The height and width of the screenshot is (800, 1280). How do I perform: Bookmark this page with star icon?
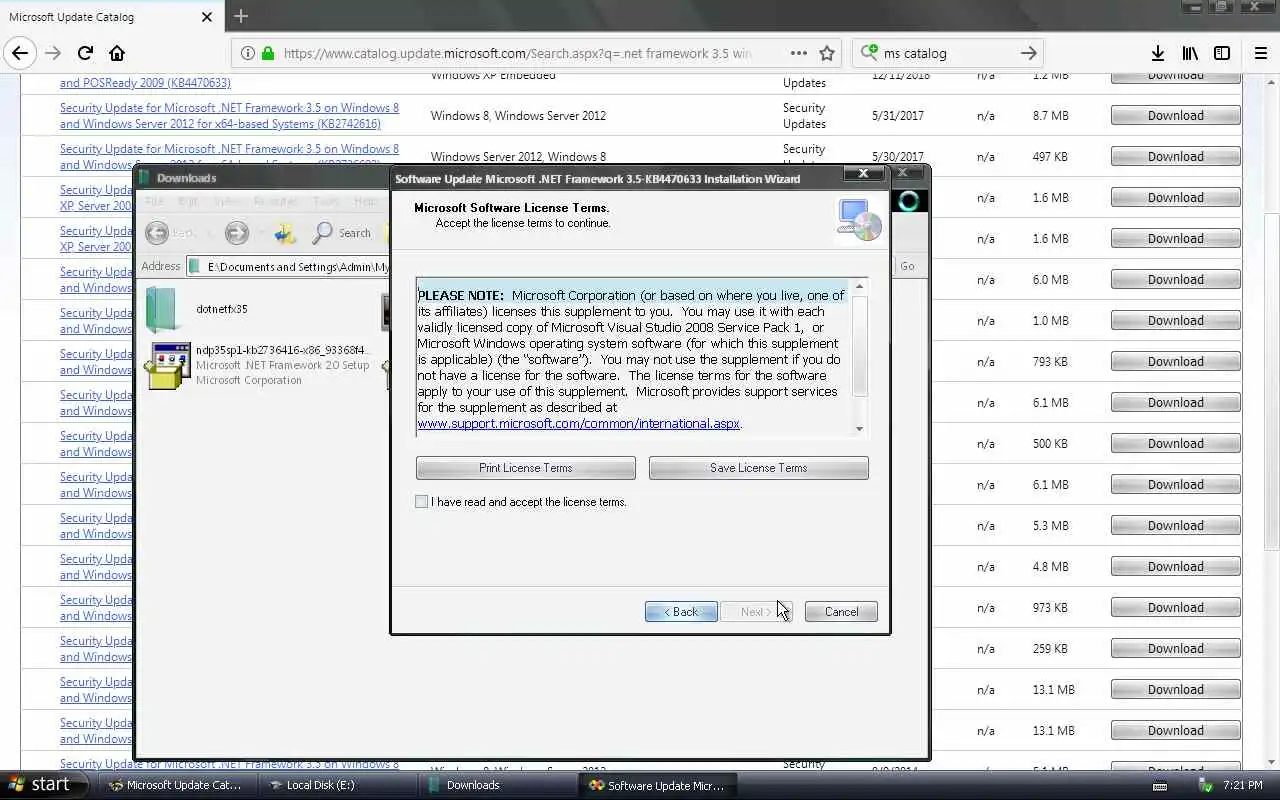pos(827,53)
